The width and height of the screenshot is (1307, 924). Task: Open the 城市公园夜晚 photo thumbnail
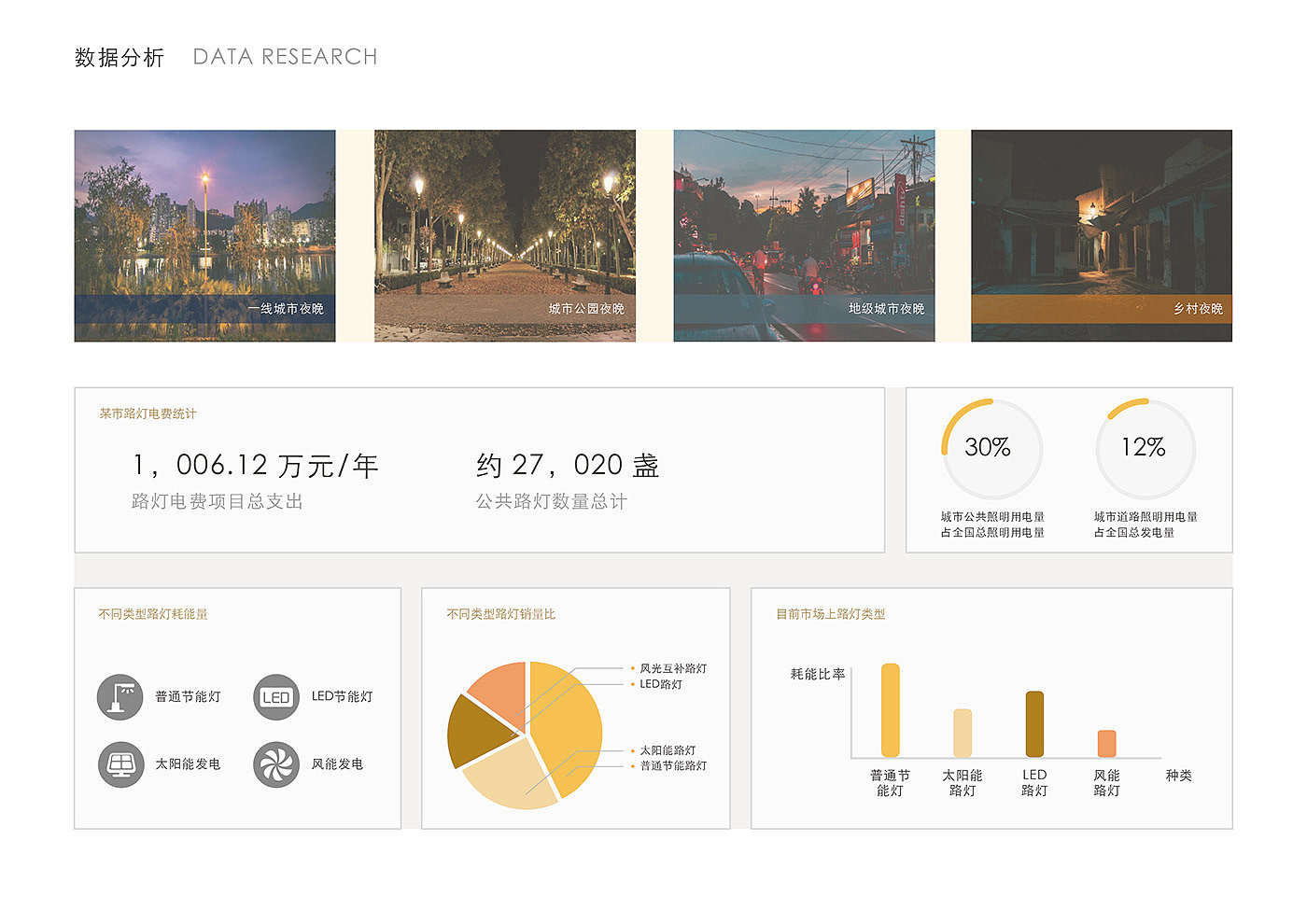[504, 235]
